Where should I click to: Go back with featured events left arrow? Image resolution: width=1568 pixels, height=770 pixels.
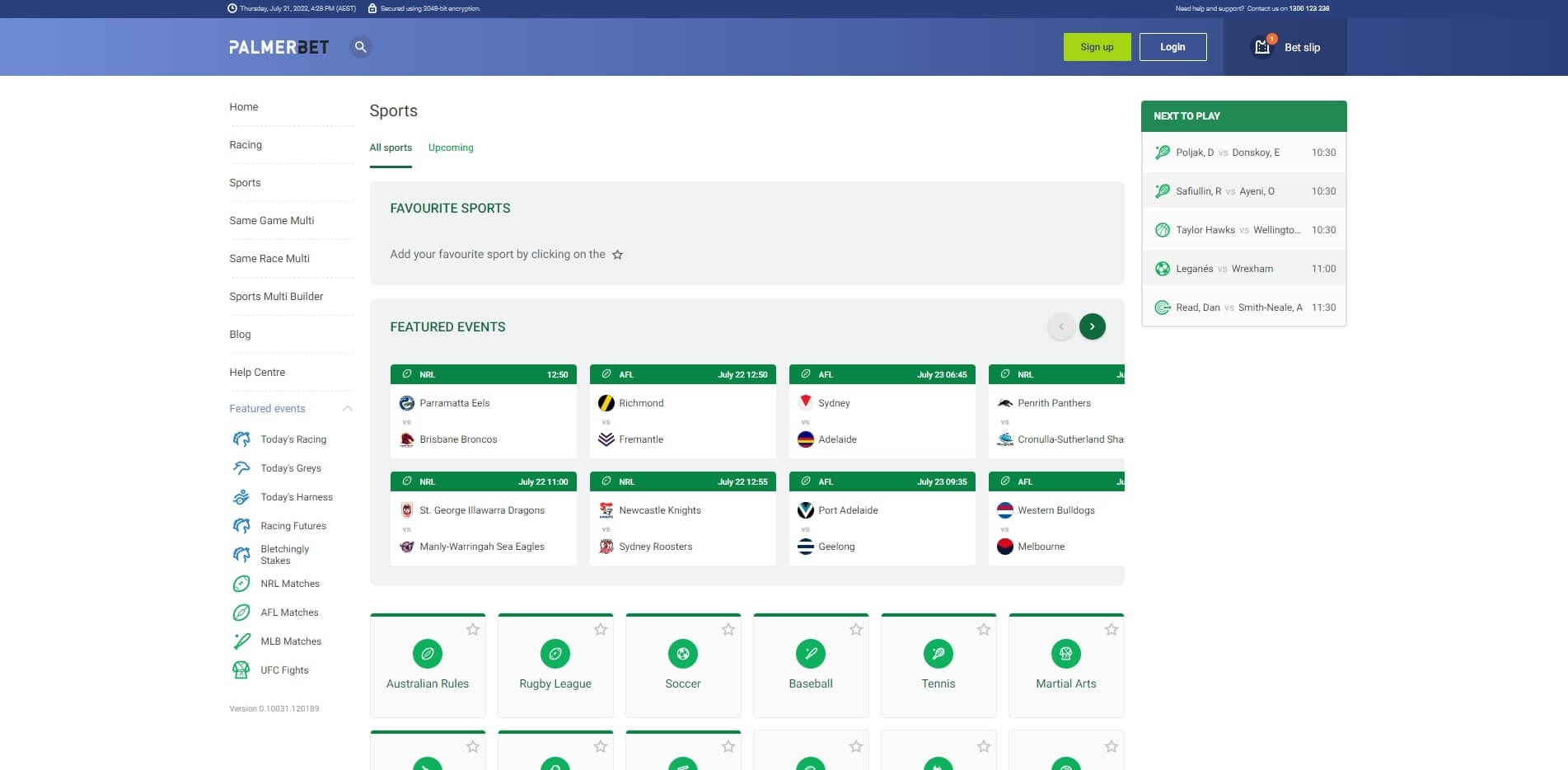click(1060, 326)
